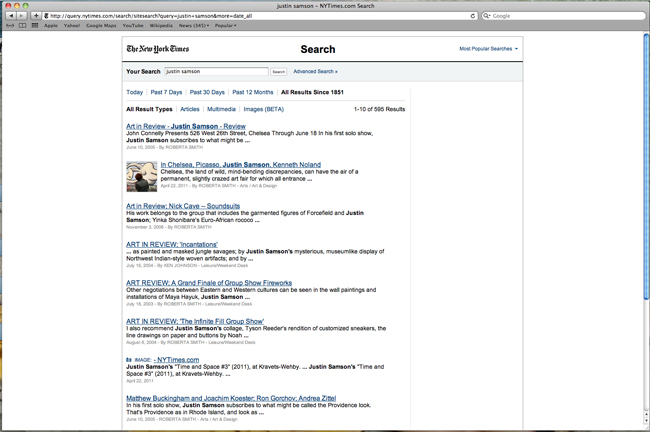
Task: Open the Wikipedia bookmark
Action: [161, 25]
